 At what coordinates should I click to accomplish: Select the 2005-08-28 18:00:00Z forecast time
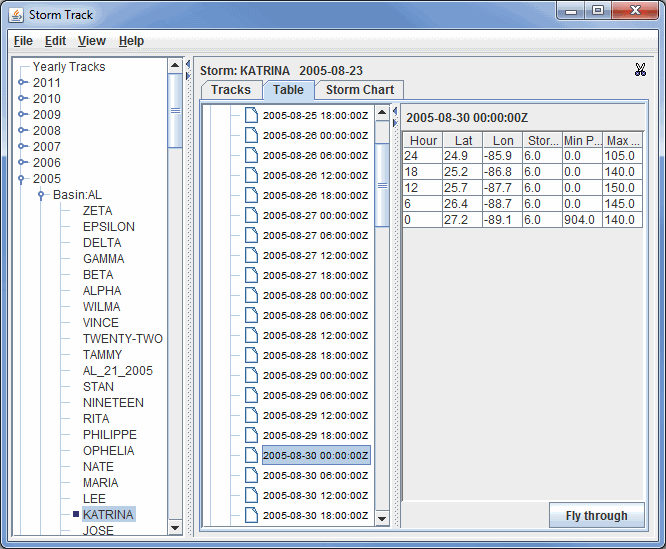point(315,355)
